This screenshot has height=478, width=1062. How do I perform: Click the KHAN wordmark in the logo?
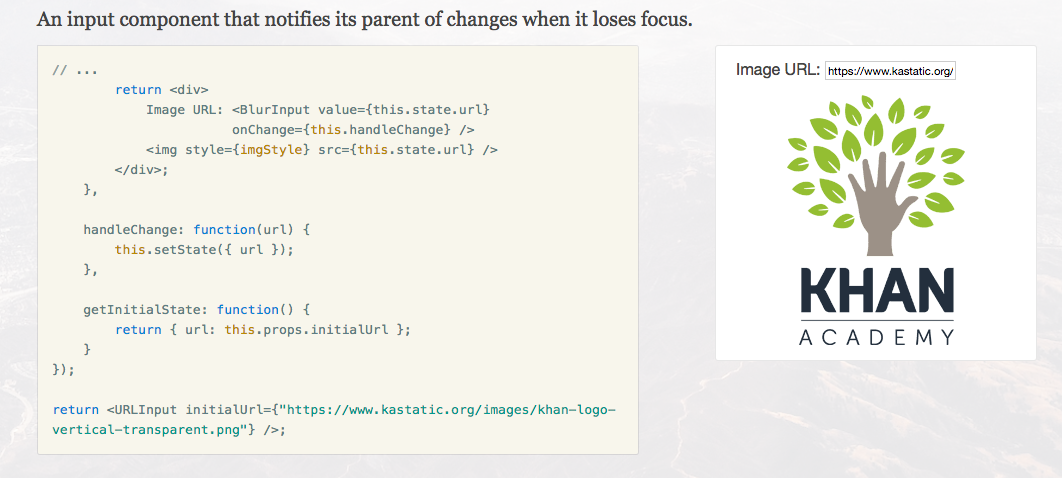[877, 290]
